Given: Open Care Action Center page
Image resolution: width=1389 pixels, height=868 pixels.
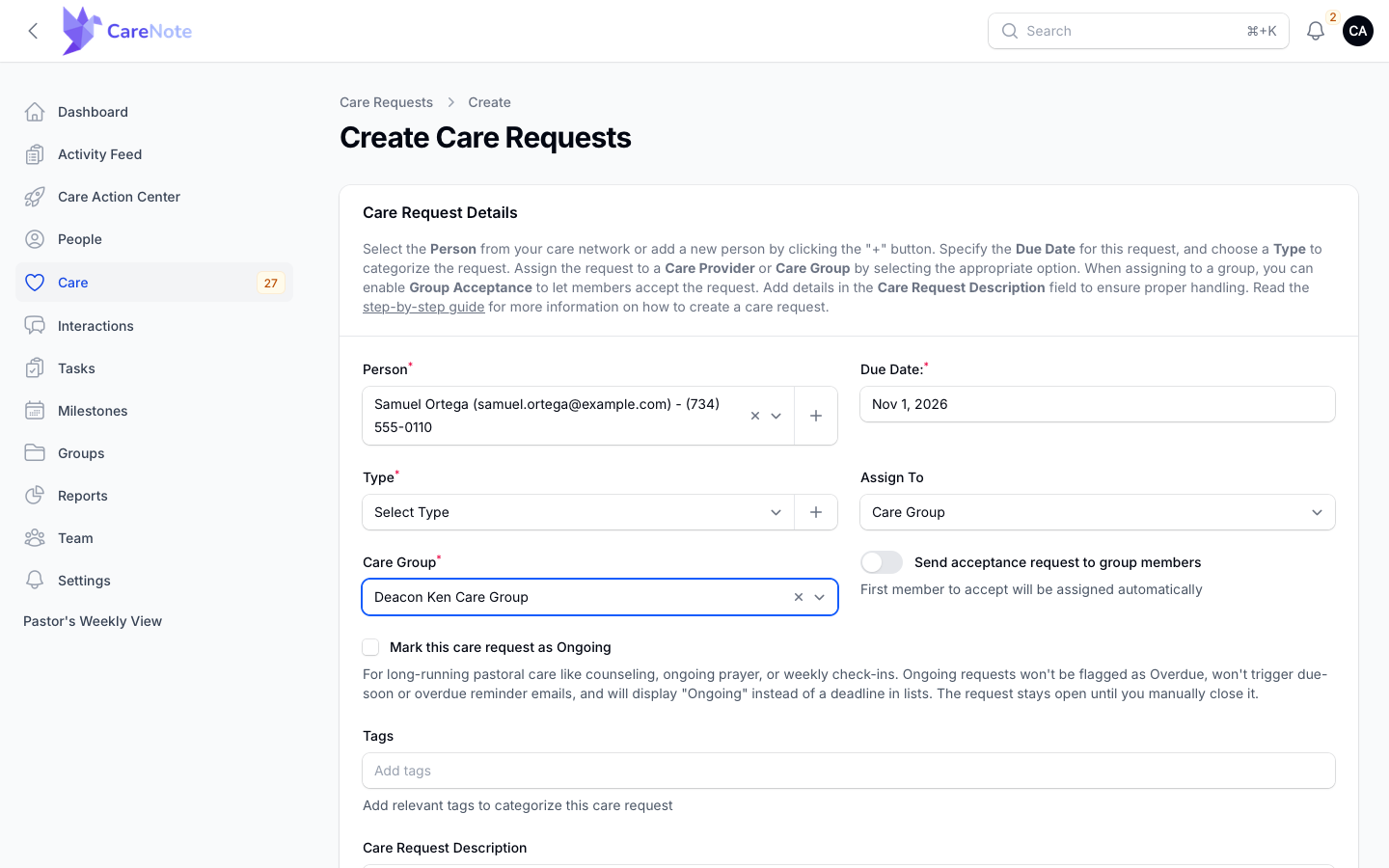Looking at the screenshot, I should [154, 197].
